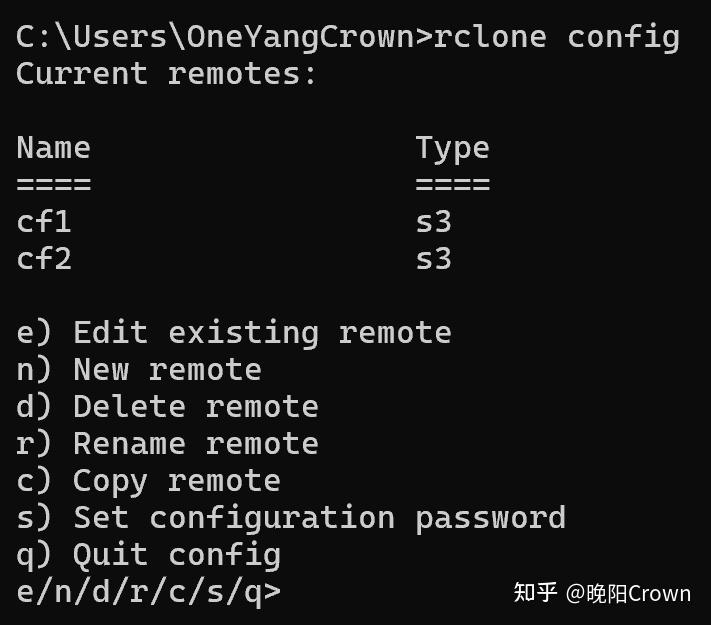
Task: Click the 知乎 watermark logo
Action: pos(535,593)
